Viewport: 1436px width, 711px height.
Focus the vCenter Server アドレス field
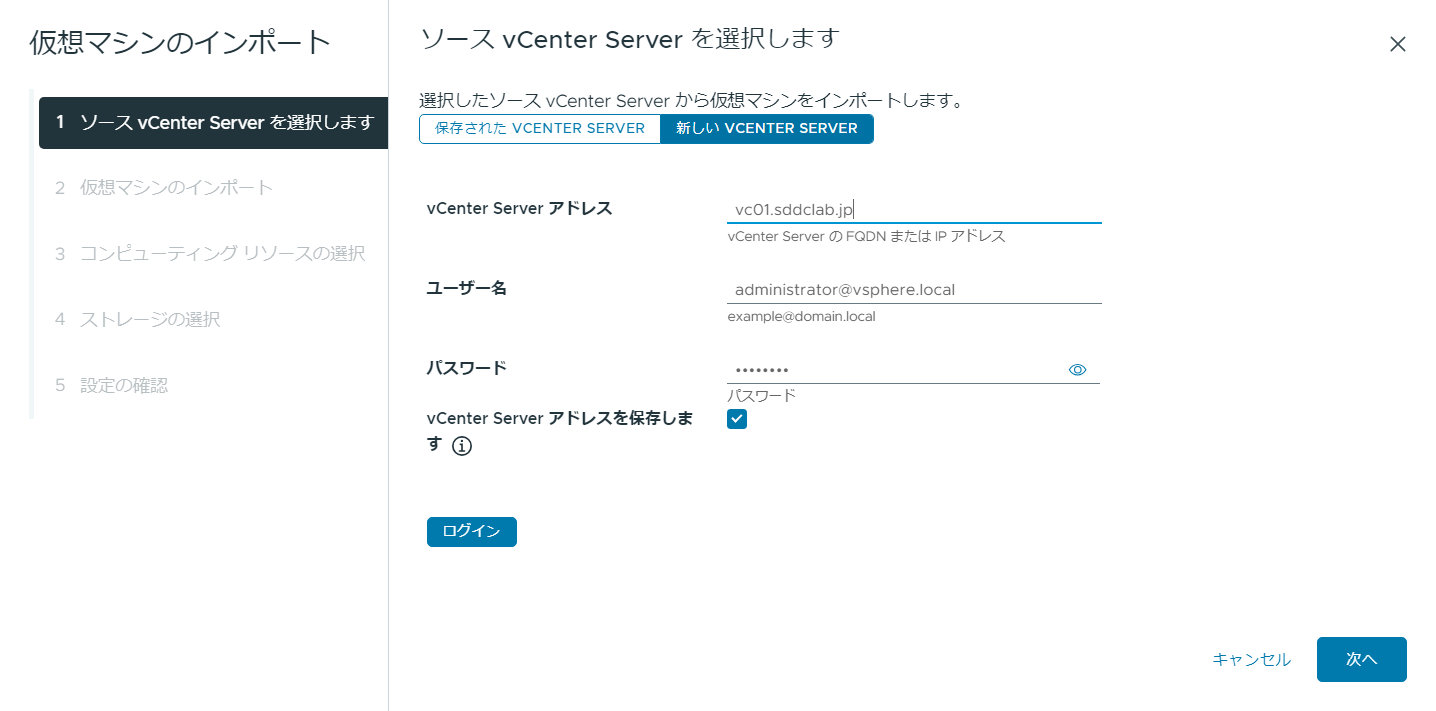pos(914,210)
